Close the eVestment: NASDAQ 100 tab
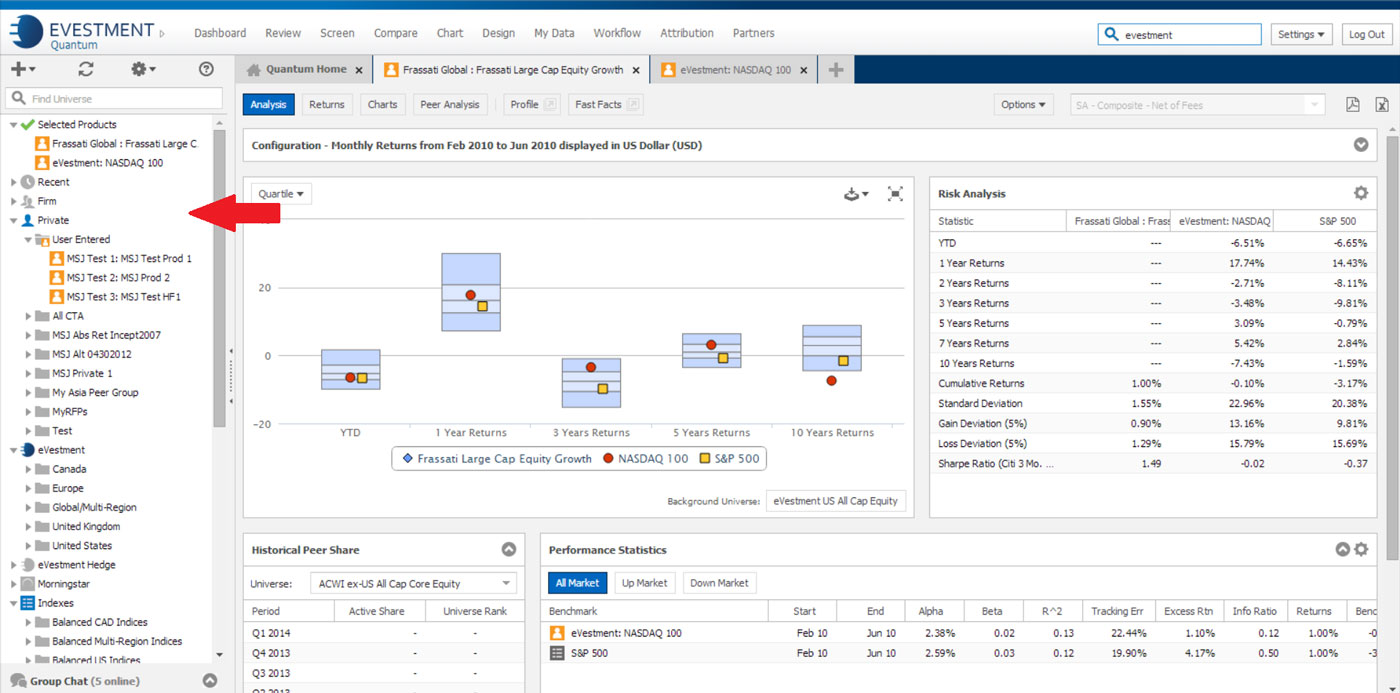 [804, 70]
